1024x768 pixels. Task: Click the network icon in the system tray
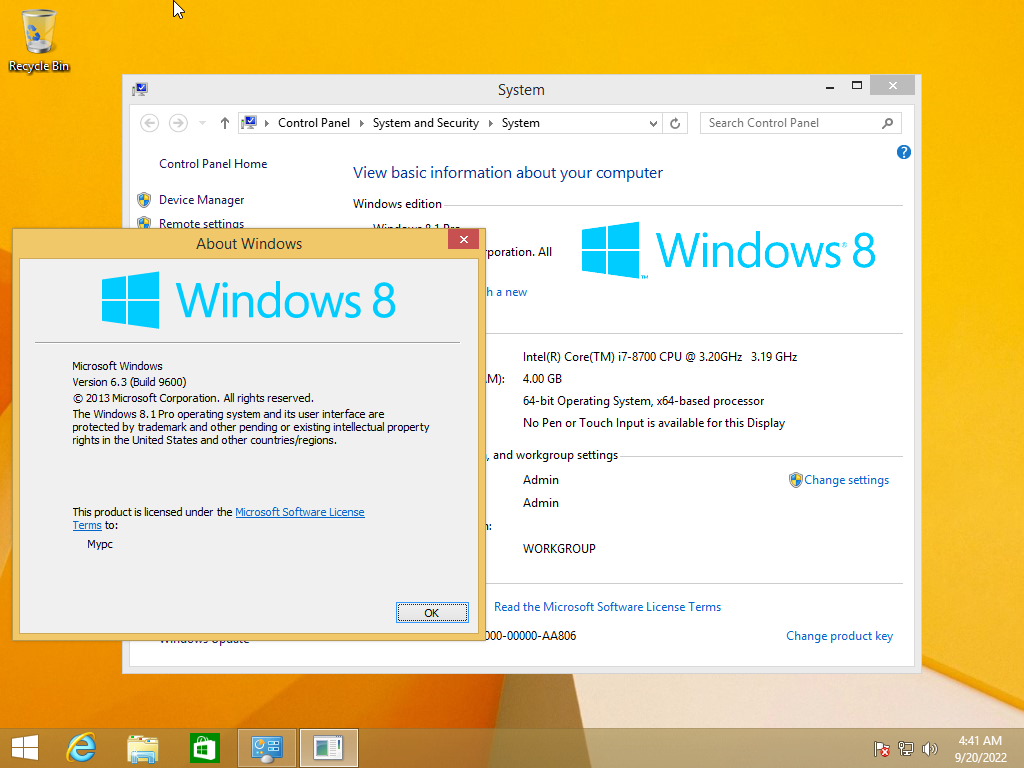(x=905, y=749)
